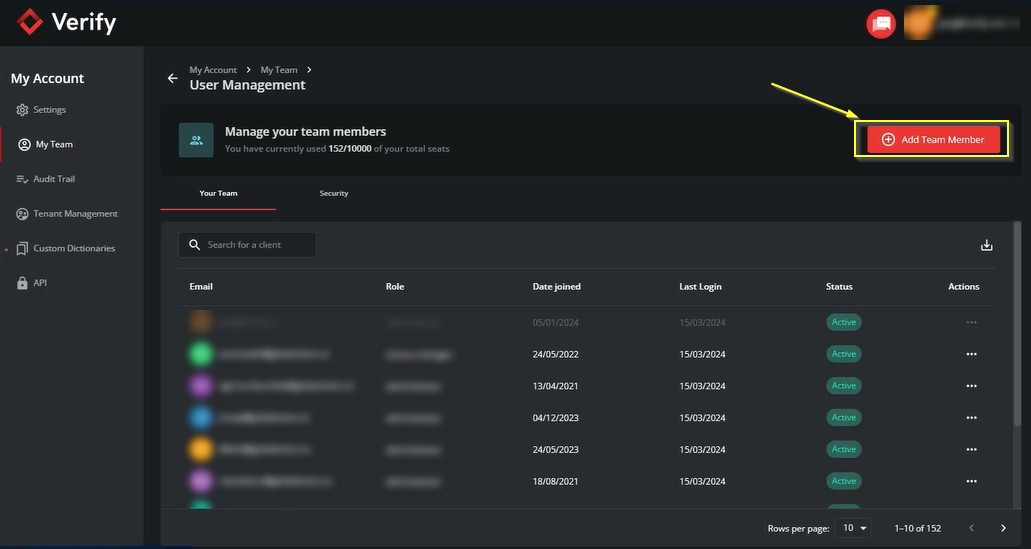Select the Your Team tab

218,193
